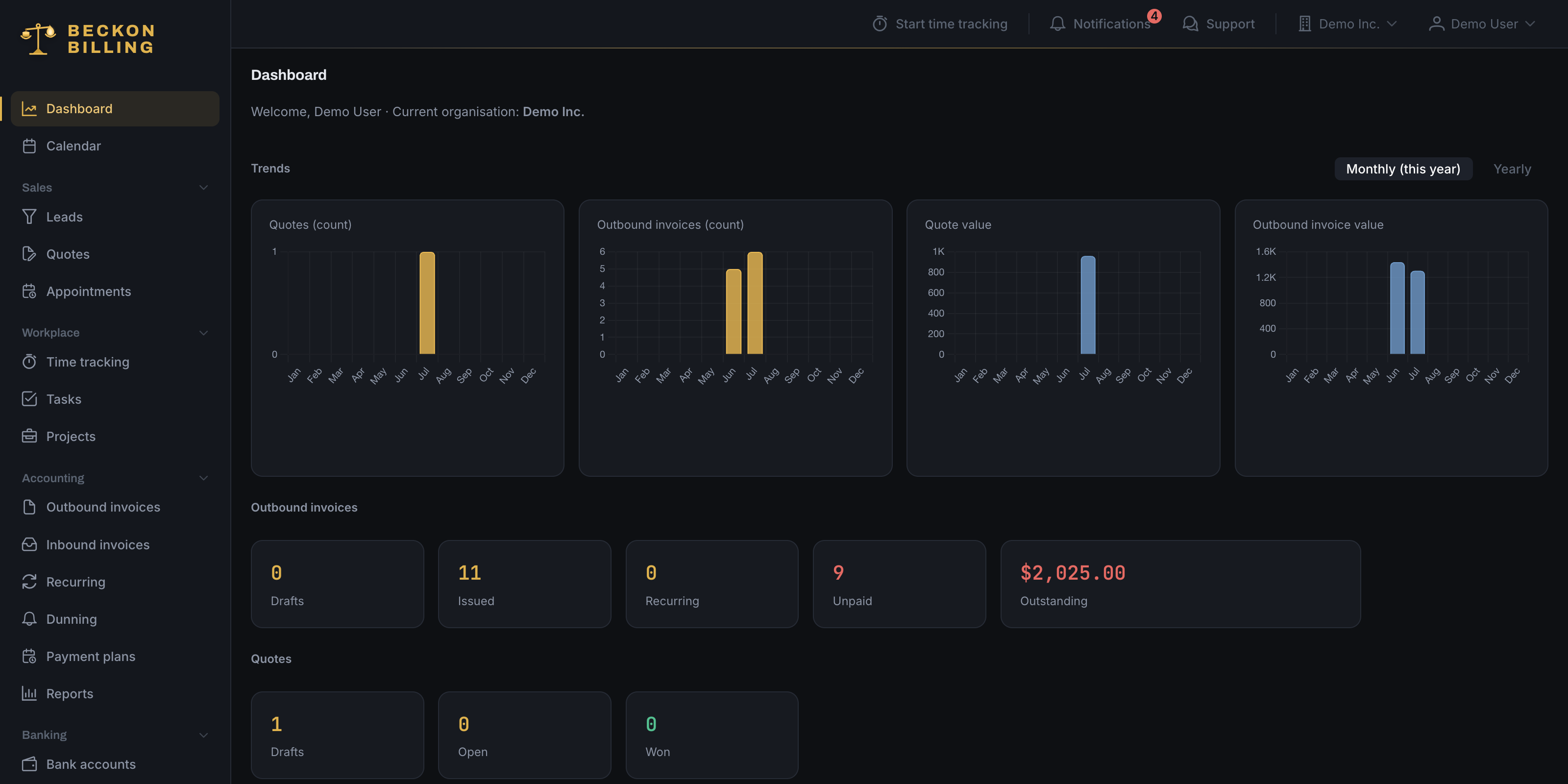Click Start time tracking button
Screen dimensions: 1568x784
[940, 24]
